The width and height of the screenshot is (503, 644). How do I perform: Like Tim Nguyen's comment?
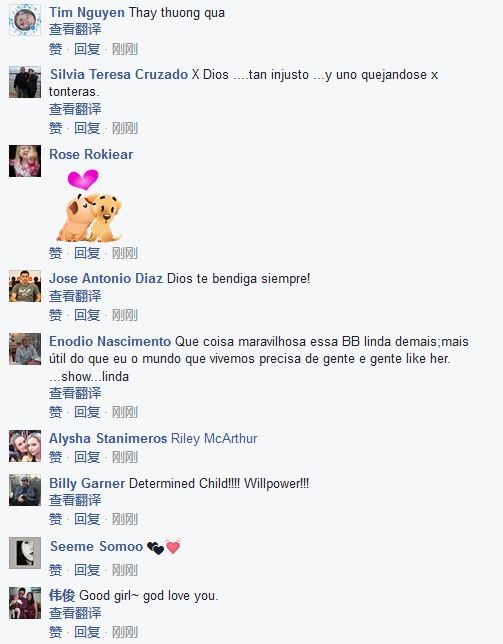pyautogui.click(x=55, y=49)
